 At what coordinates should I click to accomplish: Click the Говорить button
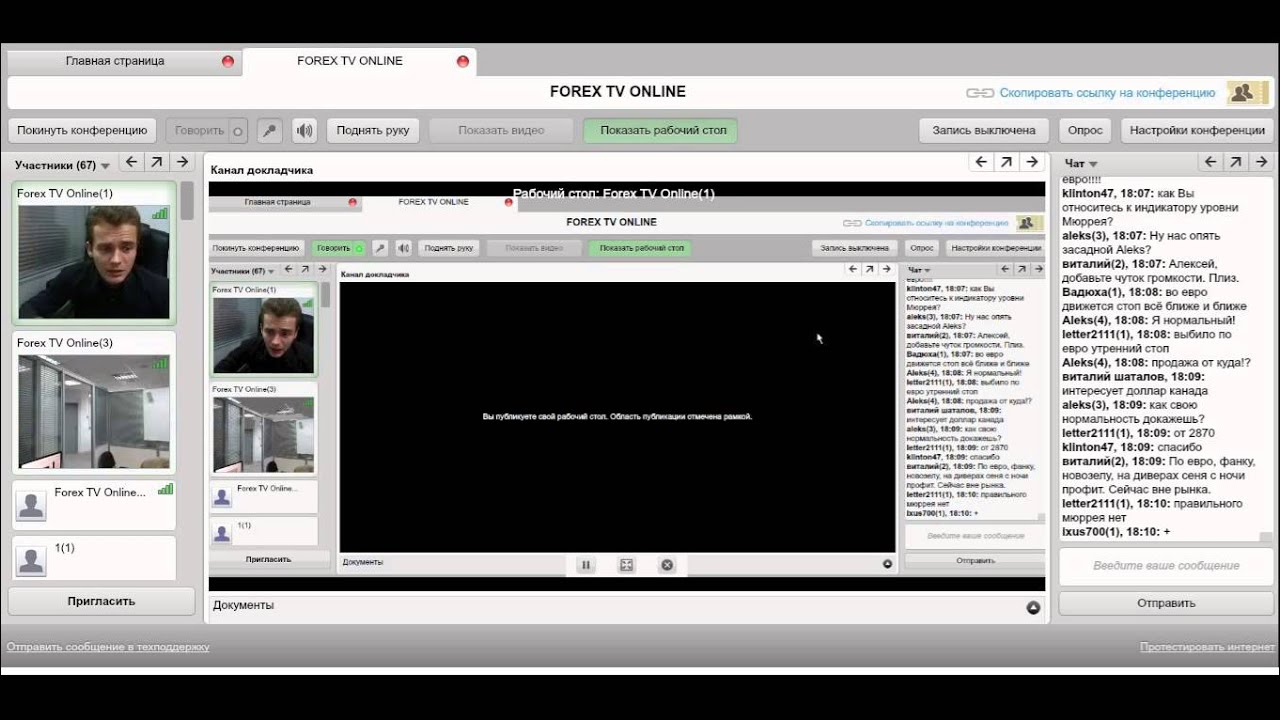(x=207, y=130)
